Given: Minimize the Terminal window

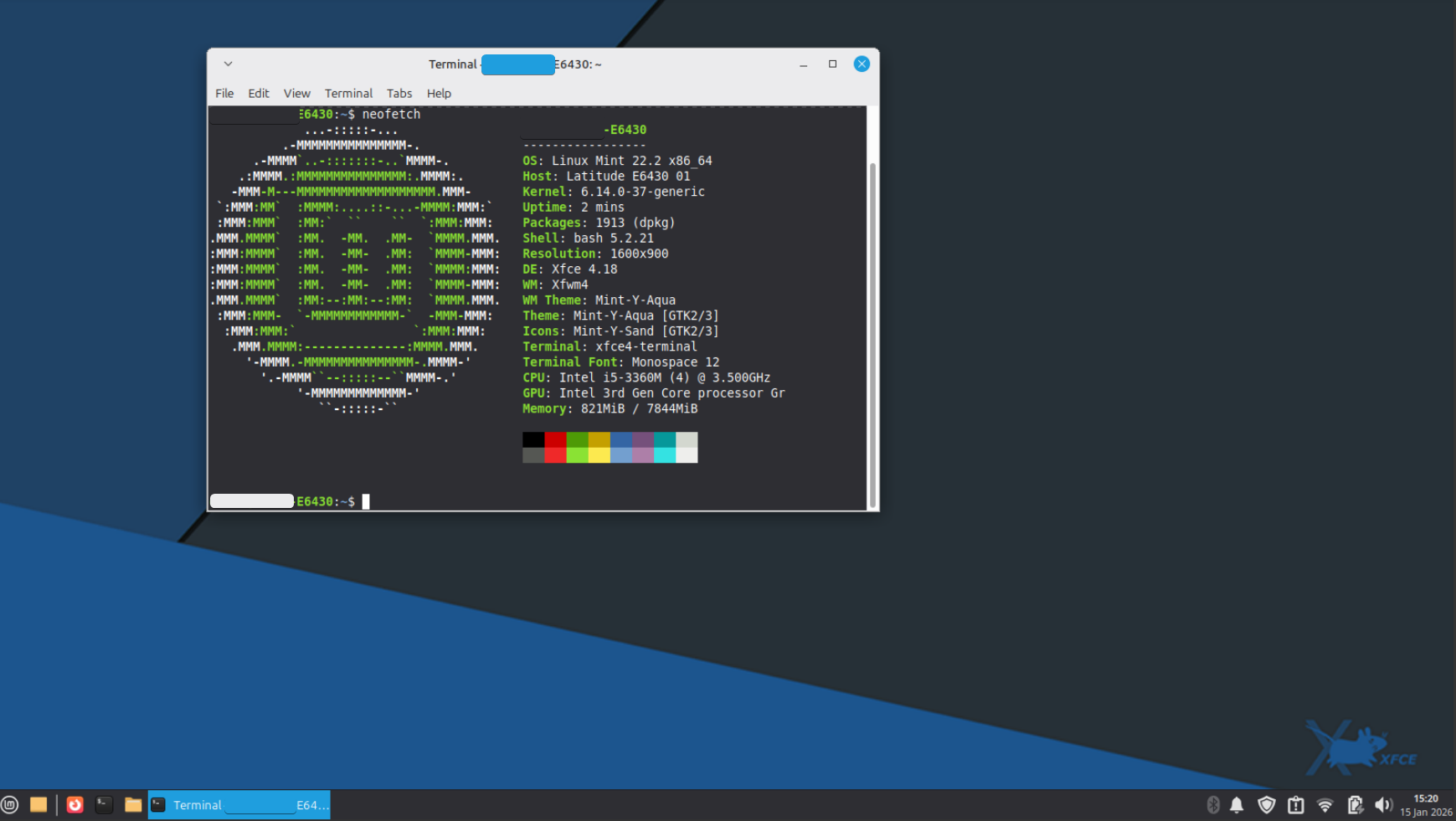Looking at the screenshot, I should pyautogui.click(x=804, y=64).
